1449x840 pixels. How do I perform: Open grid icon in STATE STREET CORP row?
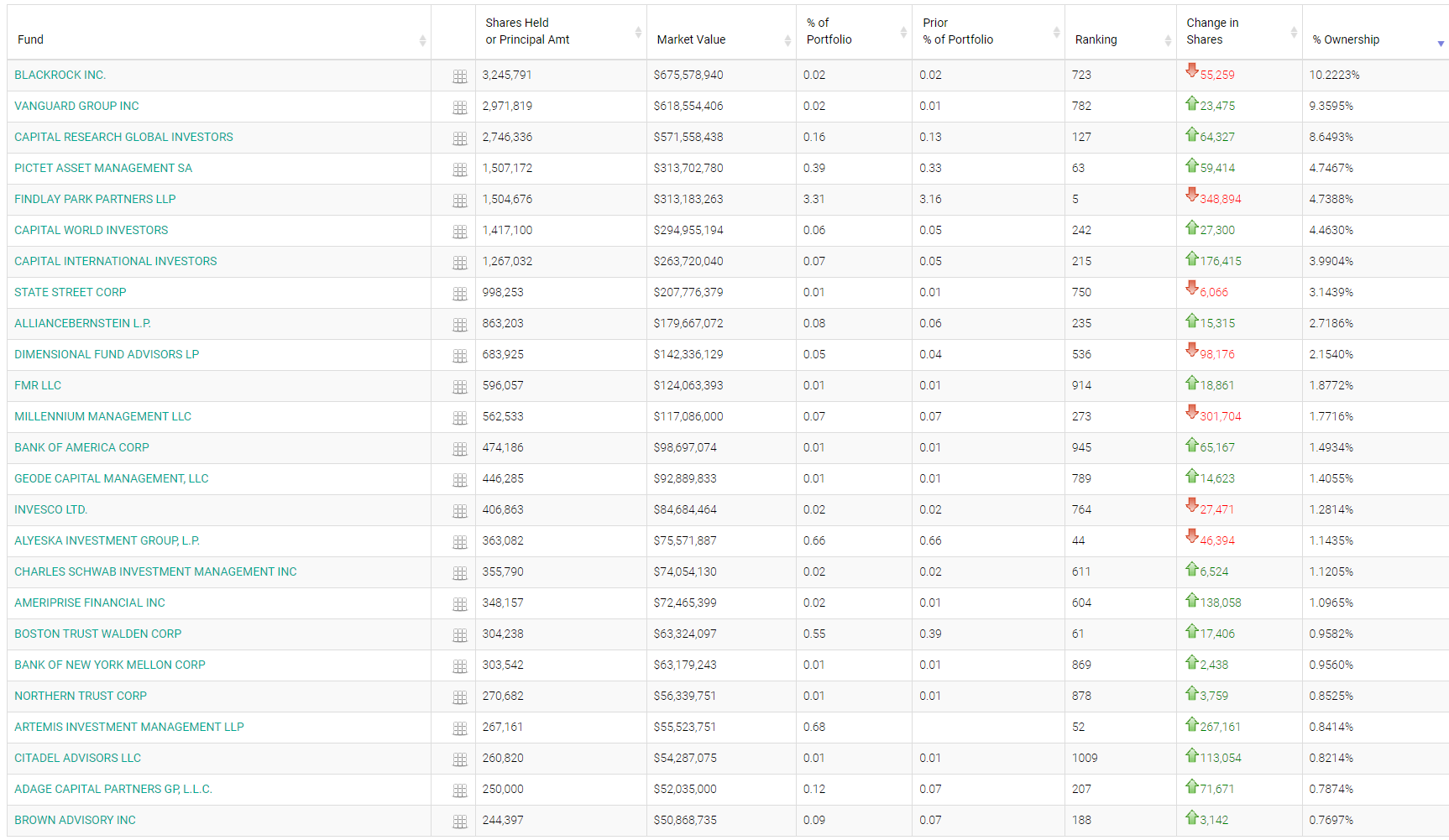pyautogui.click(x=460, y=294)
